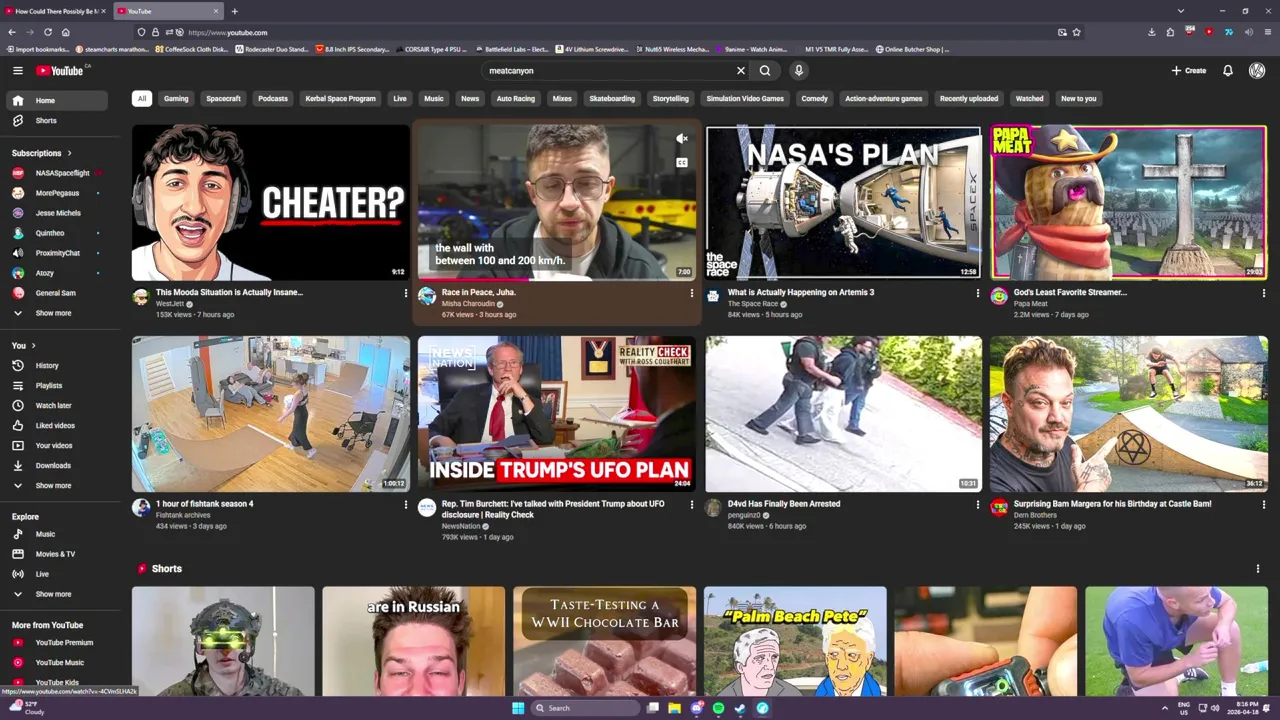Toggle captions on the preview video
1280x720 pixels.
click(682, 162)
